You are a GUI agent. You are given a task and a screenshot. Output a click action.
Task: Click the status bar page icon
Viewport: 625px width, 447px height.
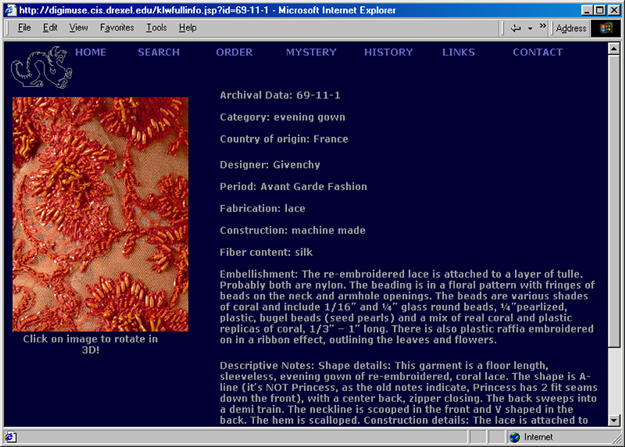point(10,437)
